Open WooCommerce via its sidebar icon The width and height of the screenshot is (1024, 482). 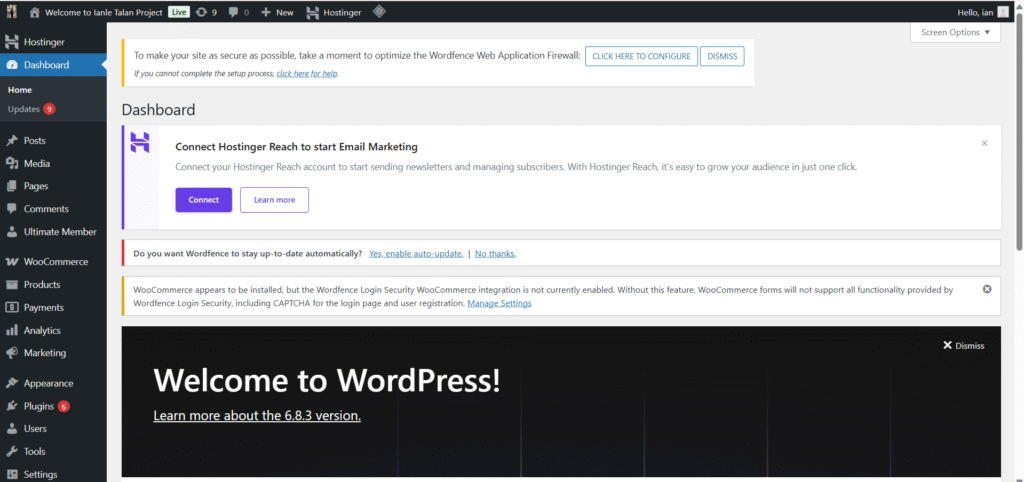(12, 261)
